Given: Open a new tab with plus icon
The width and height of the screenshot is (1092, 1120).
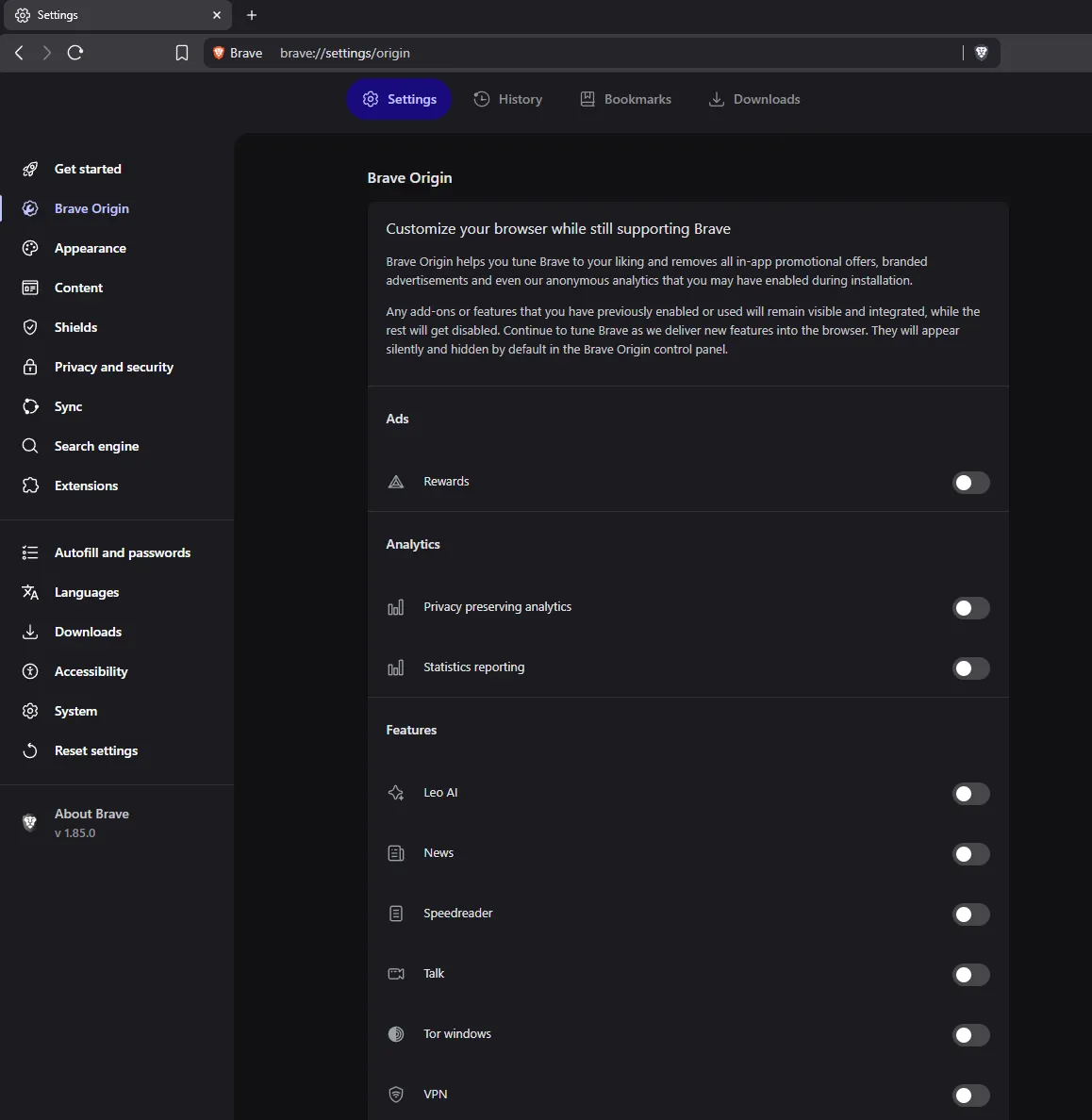Looking at the screenshot, I should [x=252, y=15].
